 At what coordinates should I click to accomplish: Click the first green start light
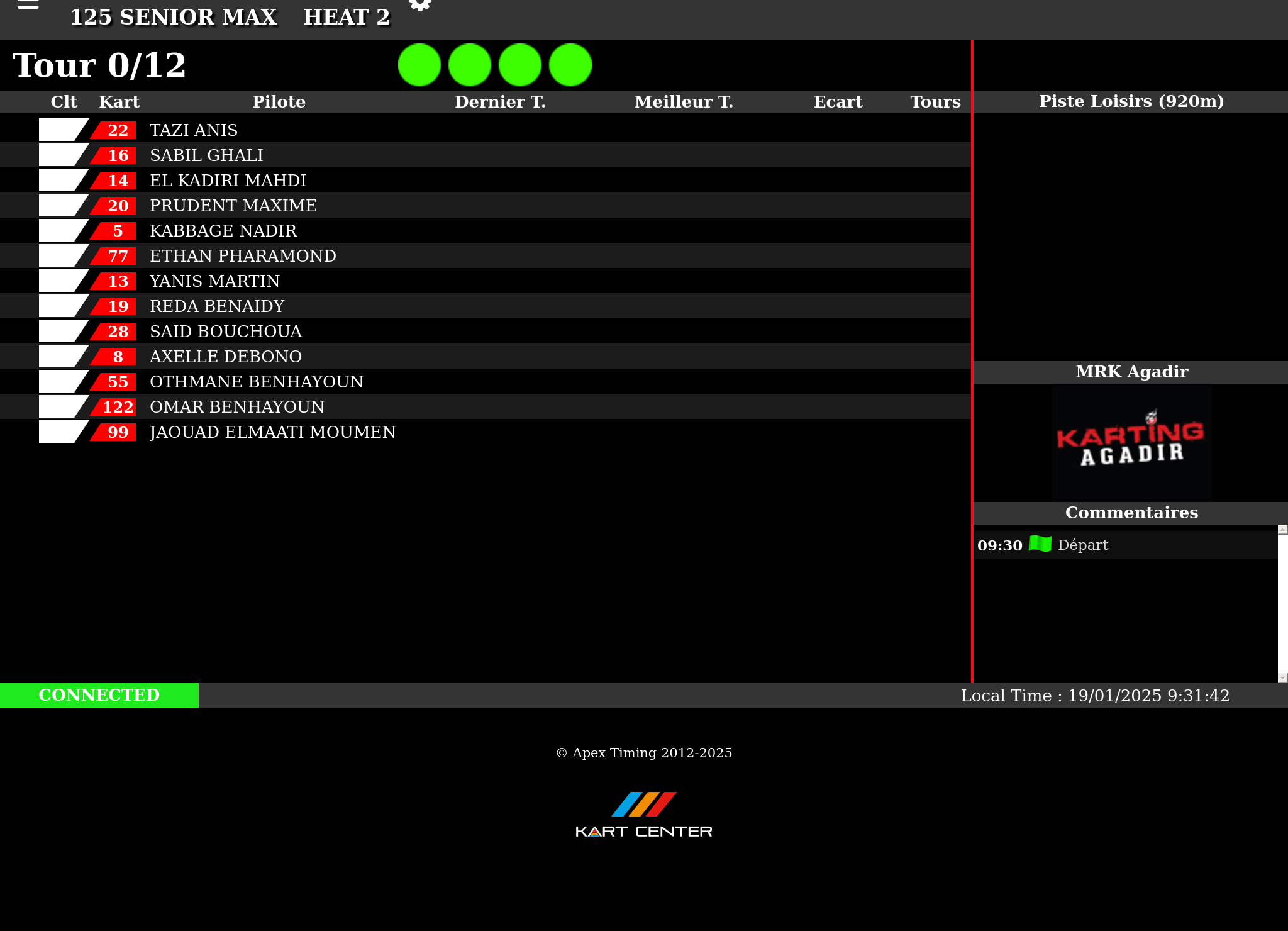[x=419, y=65]
